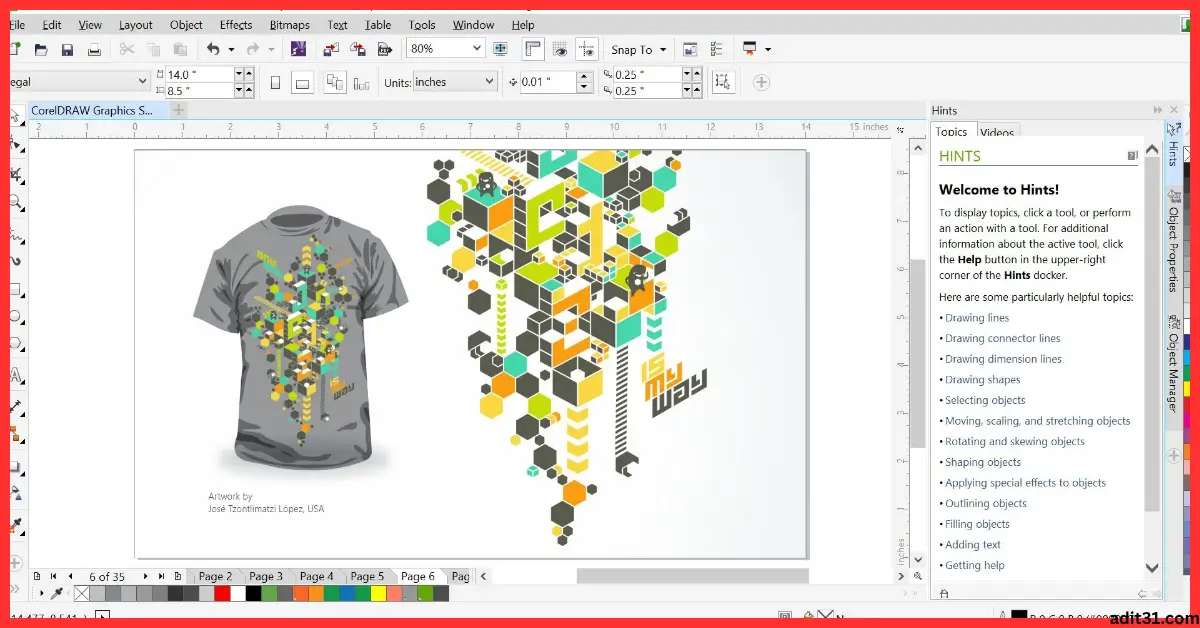Image resolution: width=1200 pixels, height=628 pixels.
Task: Toggle apply layout to Current Page only
Action: tap(360, 82)
